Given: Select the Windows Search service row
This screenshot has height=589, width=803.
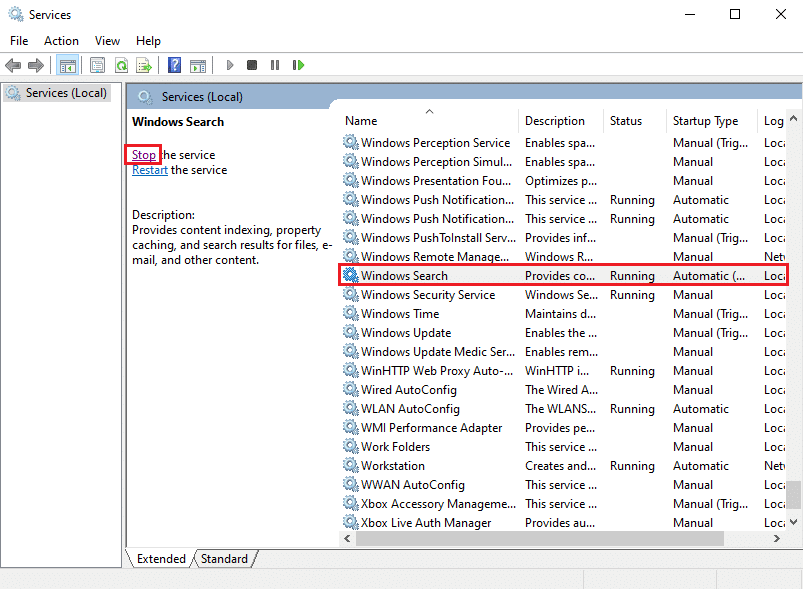Looking at the screenshot, I should [563, 276].
